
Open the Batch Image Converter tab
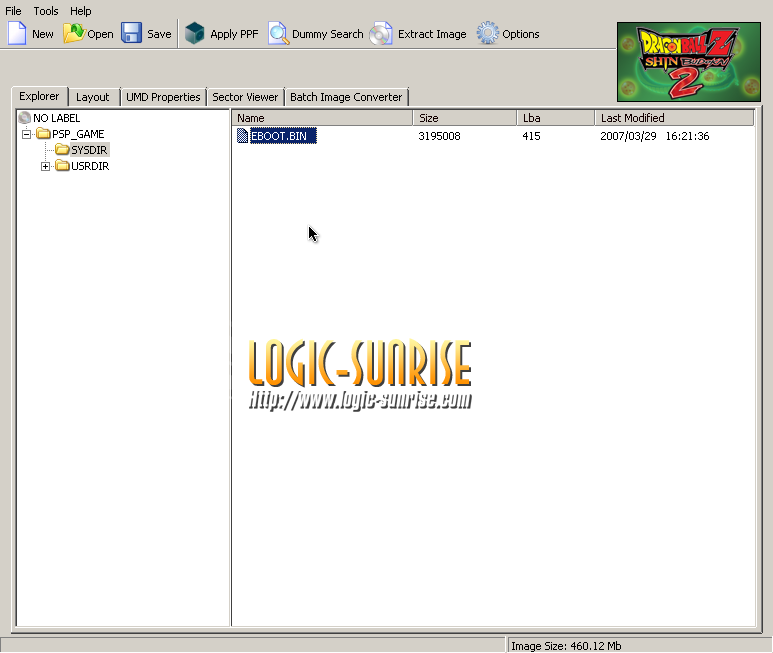pyautogui.click(x=346, y=97)
